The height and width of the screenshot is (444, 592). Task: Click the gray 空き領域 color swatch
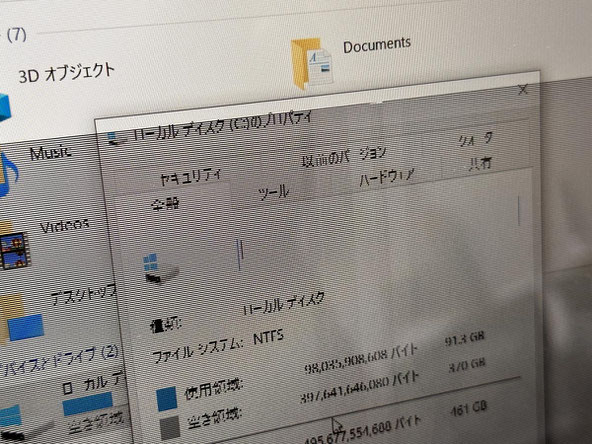coord(170,428)
